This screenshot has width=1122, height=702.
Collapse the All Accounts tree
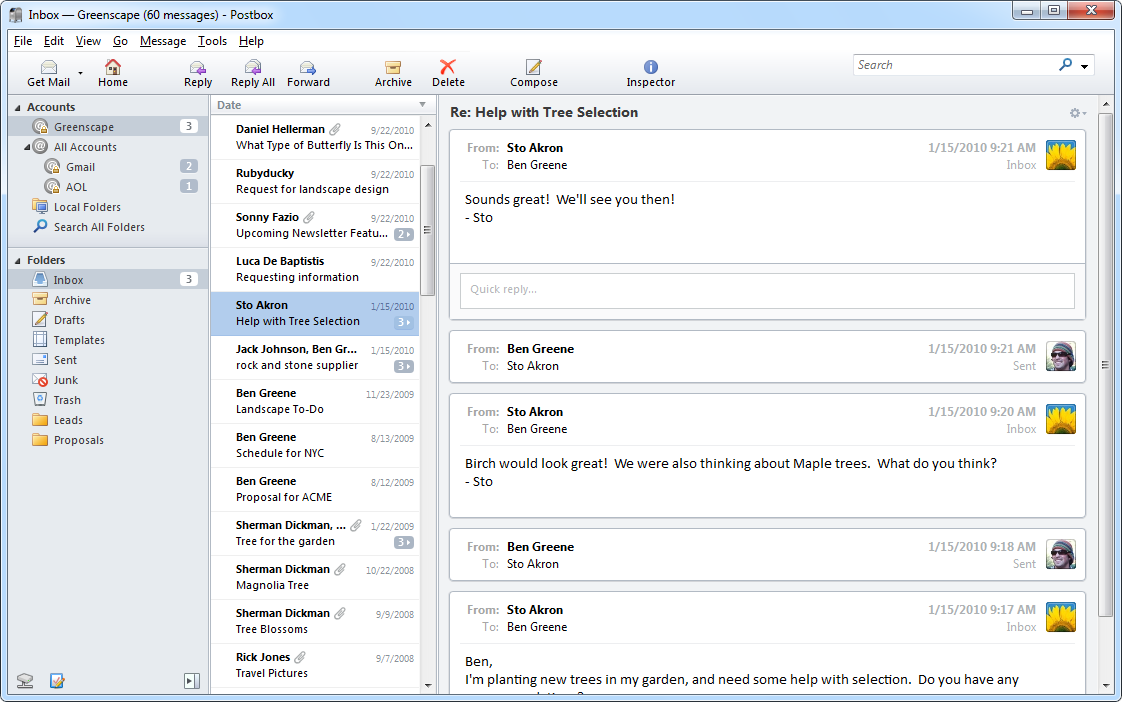coord(28,147)
